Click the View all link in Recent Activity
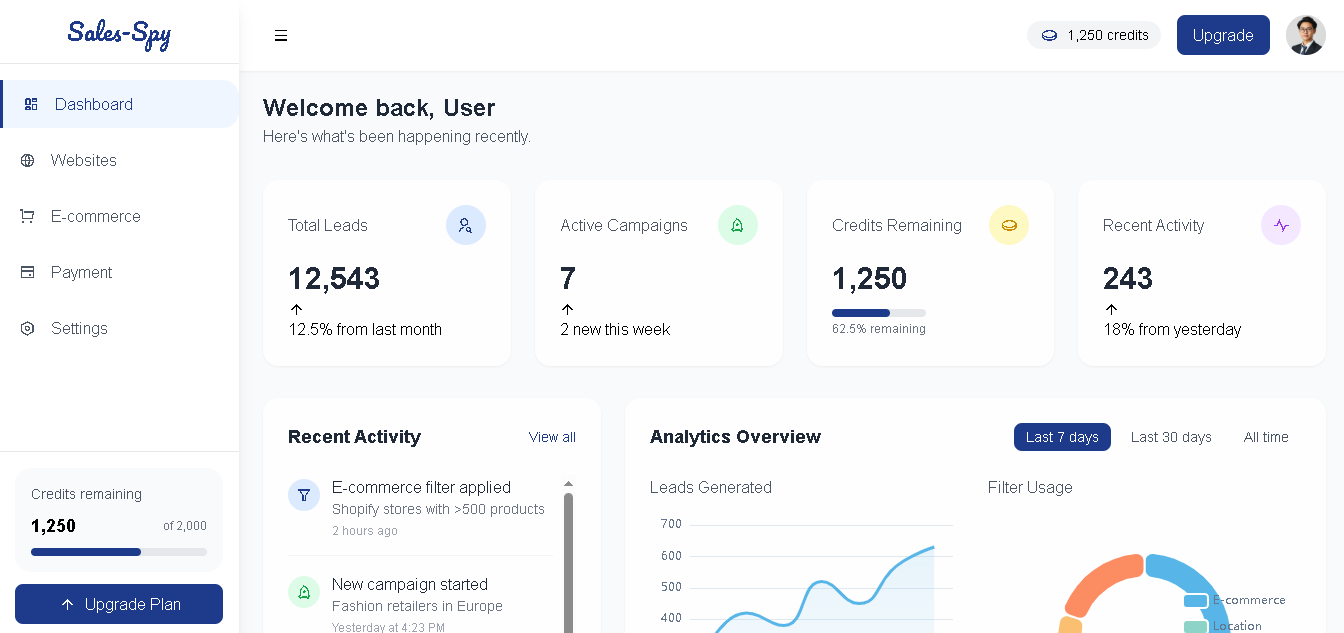Viewport: 1344px width, 633px height. coord(552,437)
